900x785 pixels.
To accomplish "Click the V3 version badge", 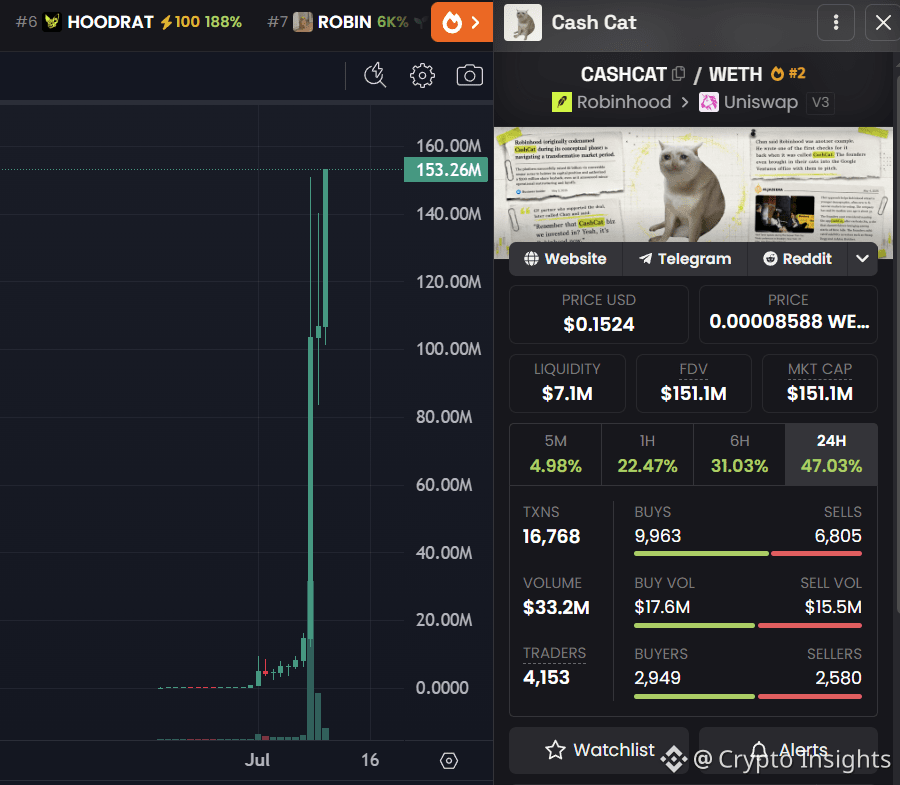I will [x=820, y=102].
